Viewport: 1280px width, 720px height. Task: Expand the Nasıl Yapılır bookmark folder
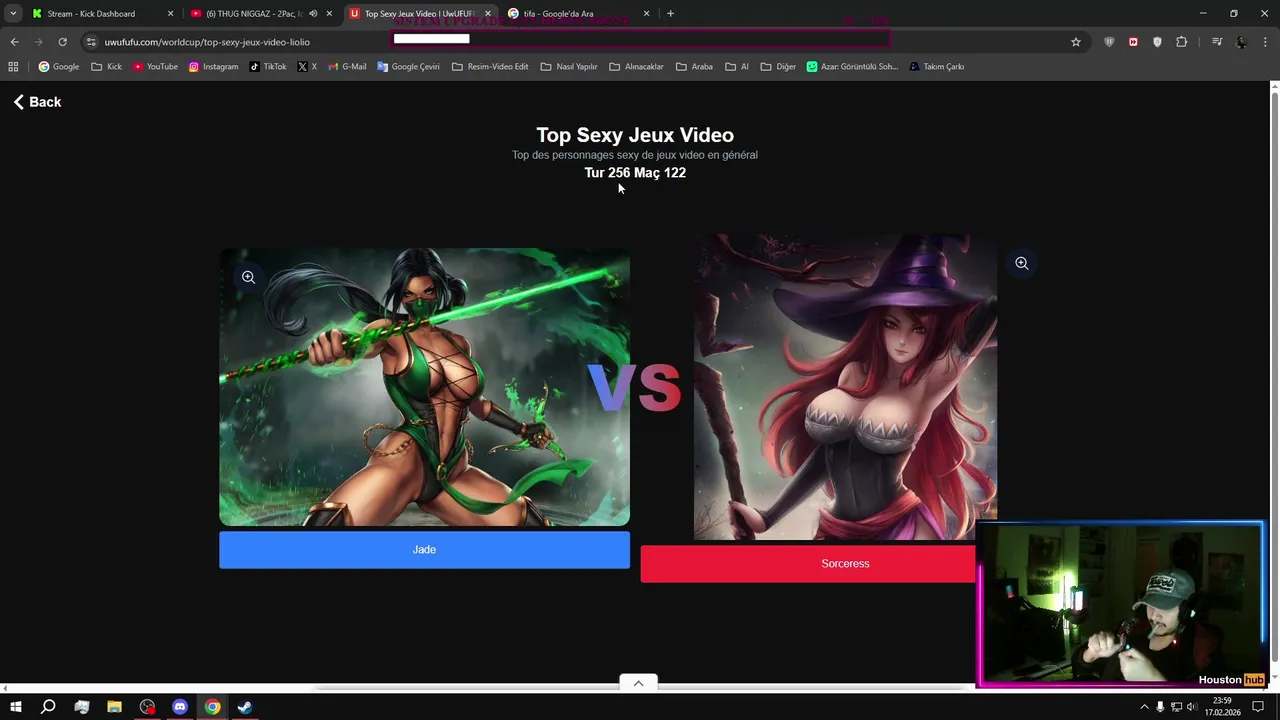[x=569, y=67]
